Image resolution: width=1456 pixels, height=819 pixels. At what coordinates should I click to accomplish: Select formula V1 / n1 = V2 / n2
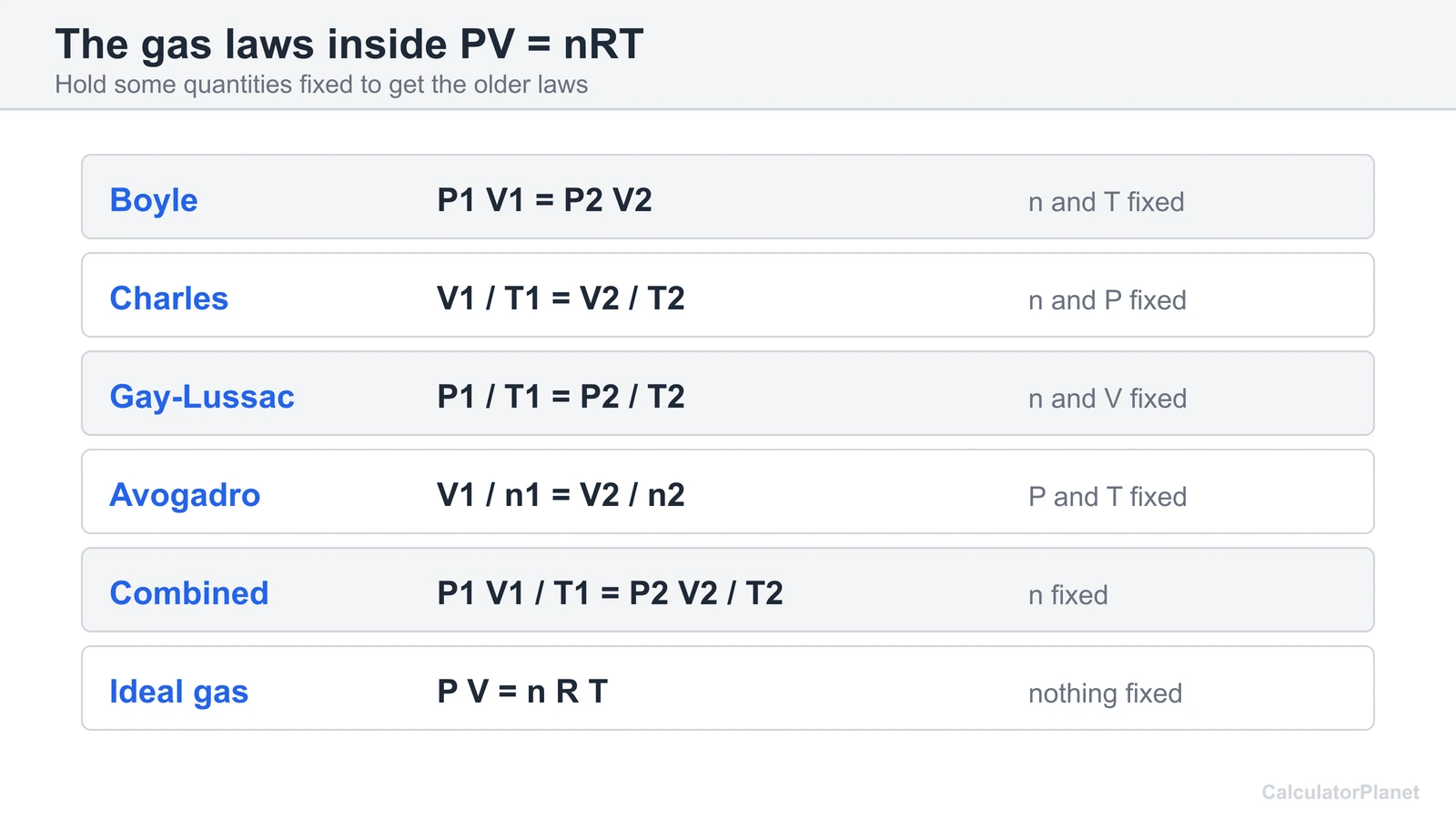point(561,495)
